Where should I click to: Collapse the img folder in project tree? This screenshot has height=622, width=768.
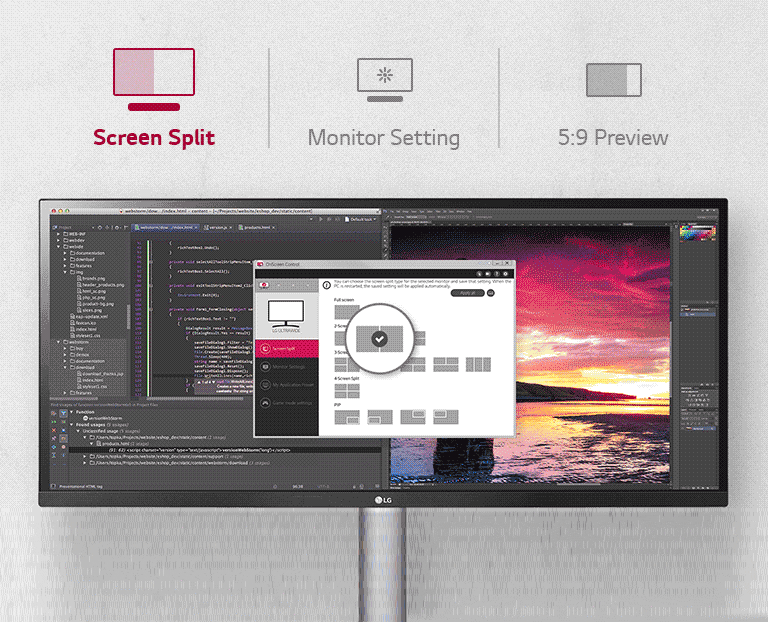(65, 272)
